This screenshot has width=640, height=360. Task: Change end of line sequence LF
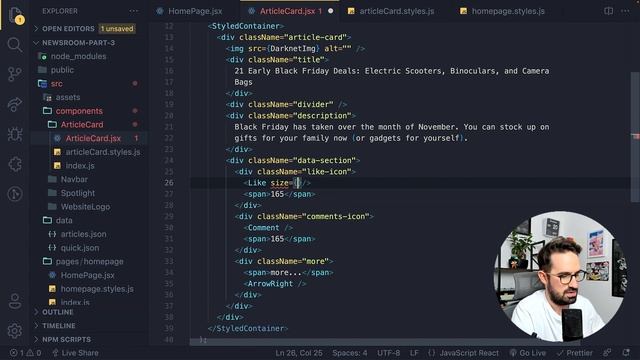(414, 353)
